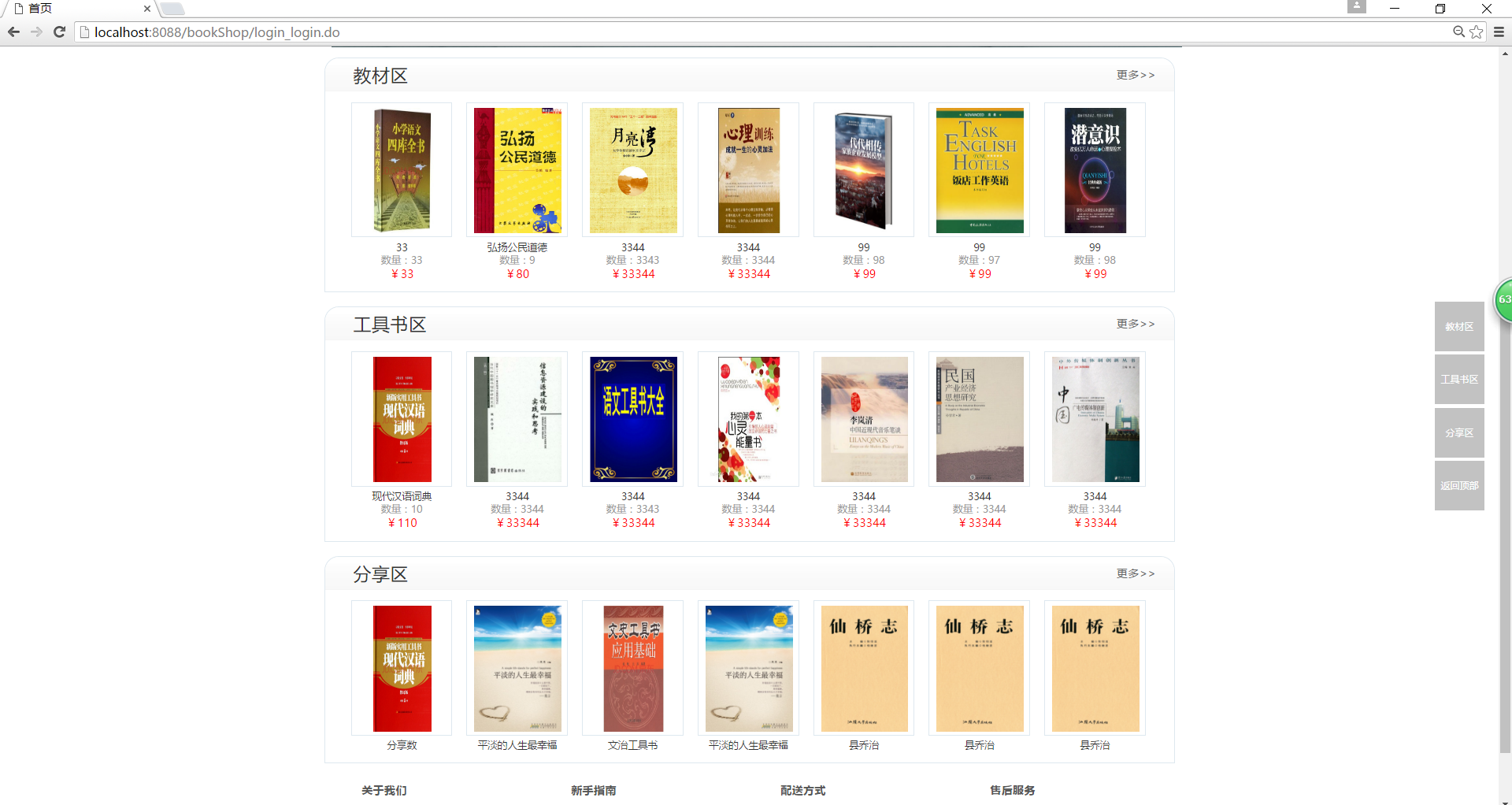The width and height of the screenshot is (1512, 805).
Task: Open the 李岚清 book cover
Action: point(864,419)
